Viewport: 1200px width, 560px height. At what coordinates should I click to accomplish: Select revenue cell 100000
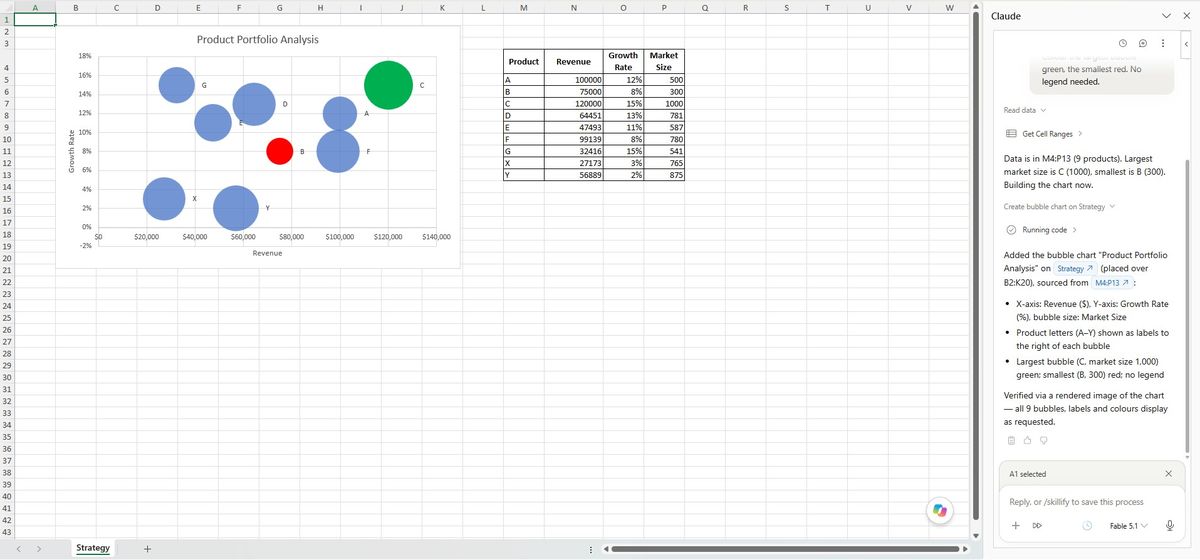(573, 80)
